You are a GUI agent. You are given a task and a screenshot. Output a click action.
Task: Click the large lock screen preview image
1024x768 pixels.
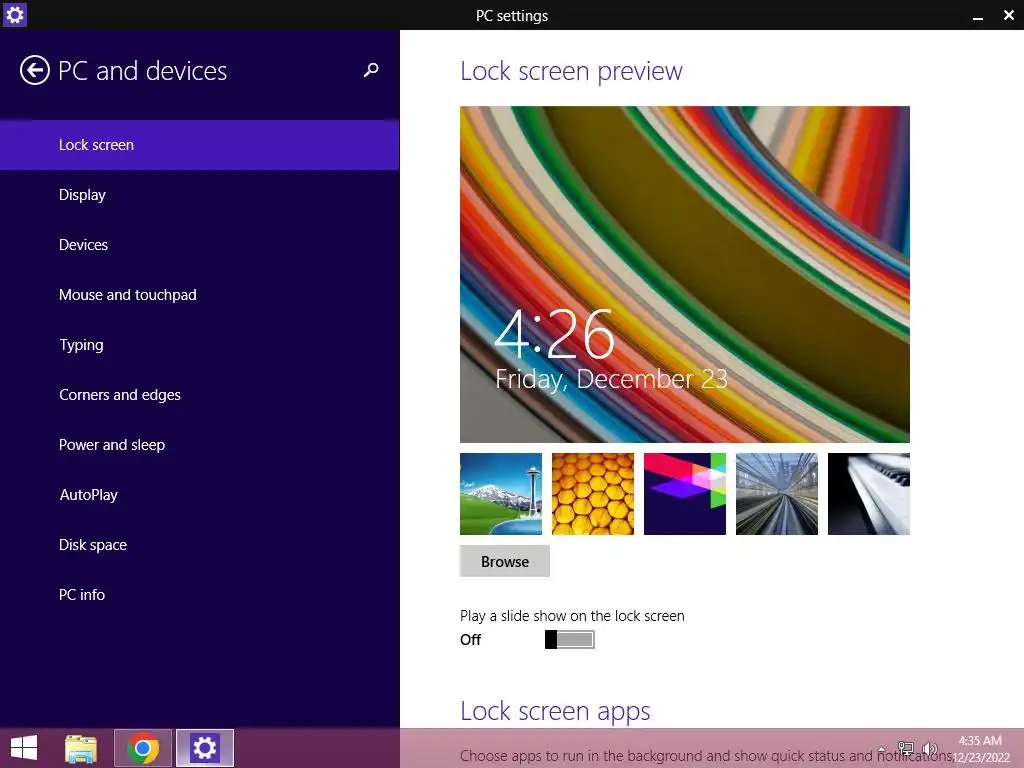685,274
